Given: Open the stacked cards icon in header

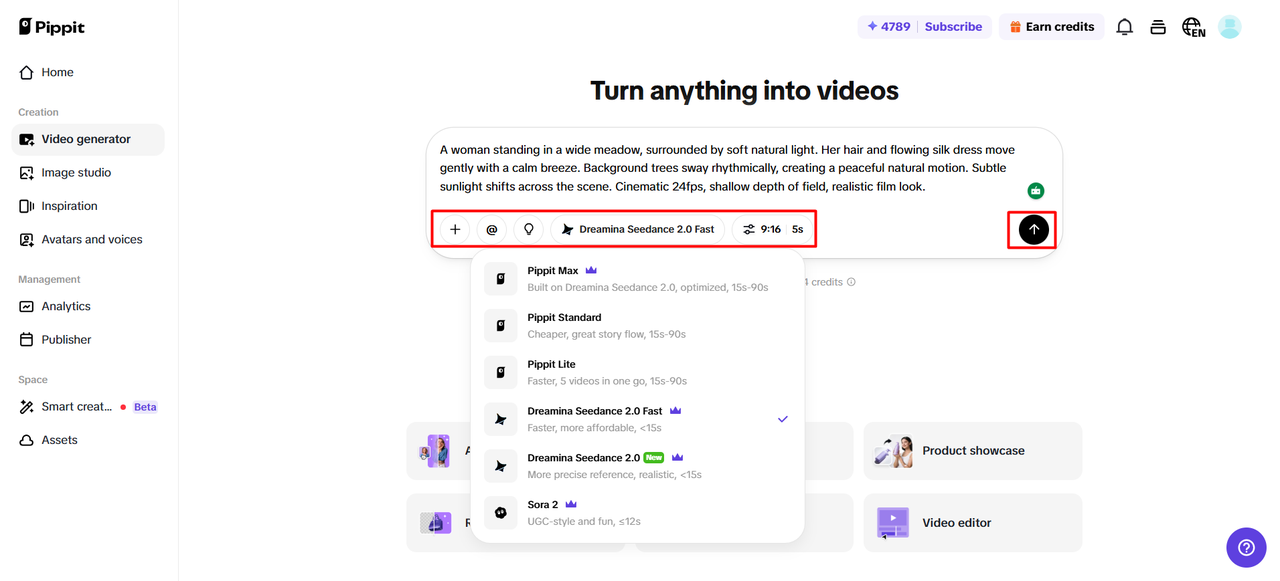Looking at the screenshot, I should [x=1158, y=27].
